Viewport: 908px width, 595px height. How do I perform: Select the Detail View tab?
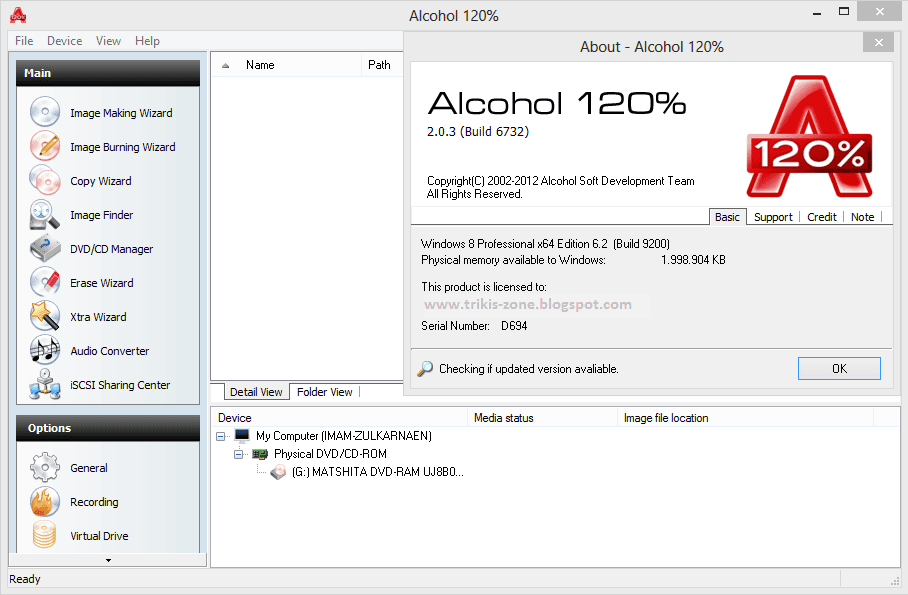tap(256, 392)
